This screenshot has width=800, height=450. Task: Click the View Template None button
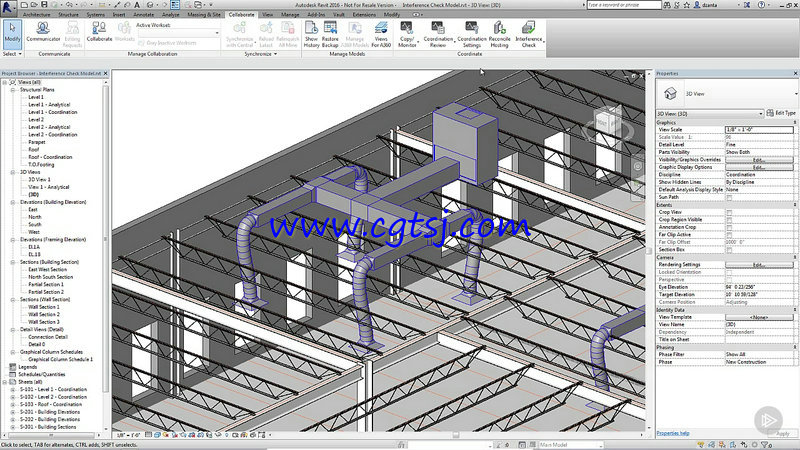click(759, 317)
